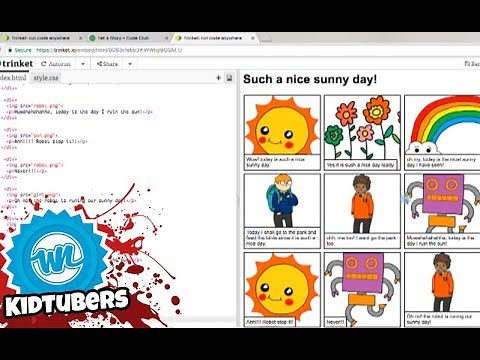Image resolution: width=480 pixels, height=360 pixels.
Task: Click the robot panel captioned 'Never!!!'
Action: pyautogui.click(x=362, y=289)
